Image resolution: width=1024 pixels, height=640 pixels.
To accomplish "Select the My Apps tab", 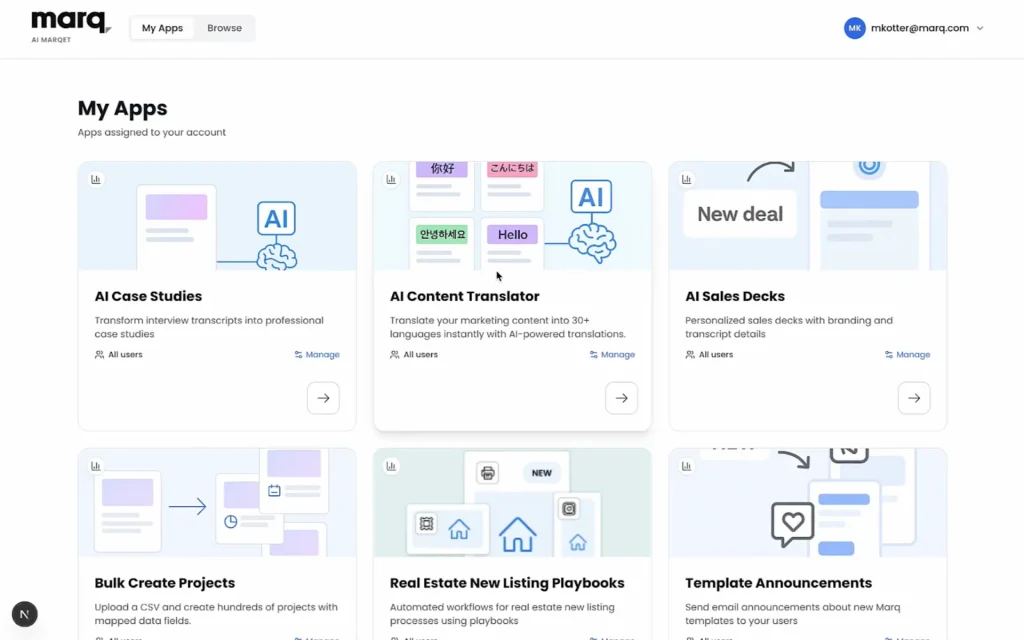I will (x=162, y=28).
